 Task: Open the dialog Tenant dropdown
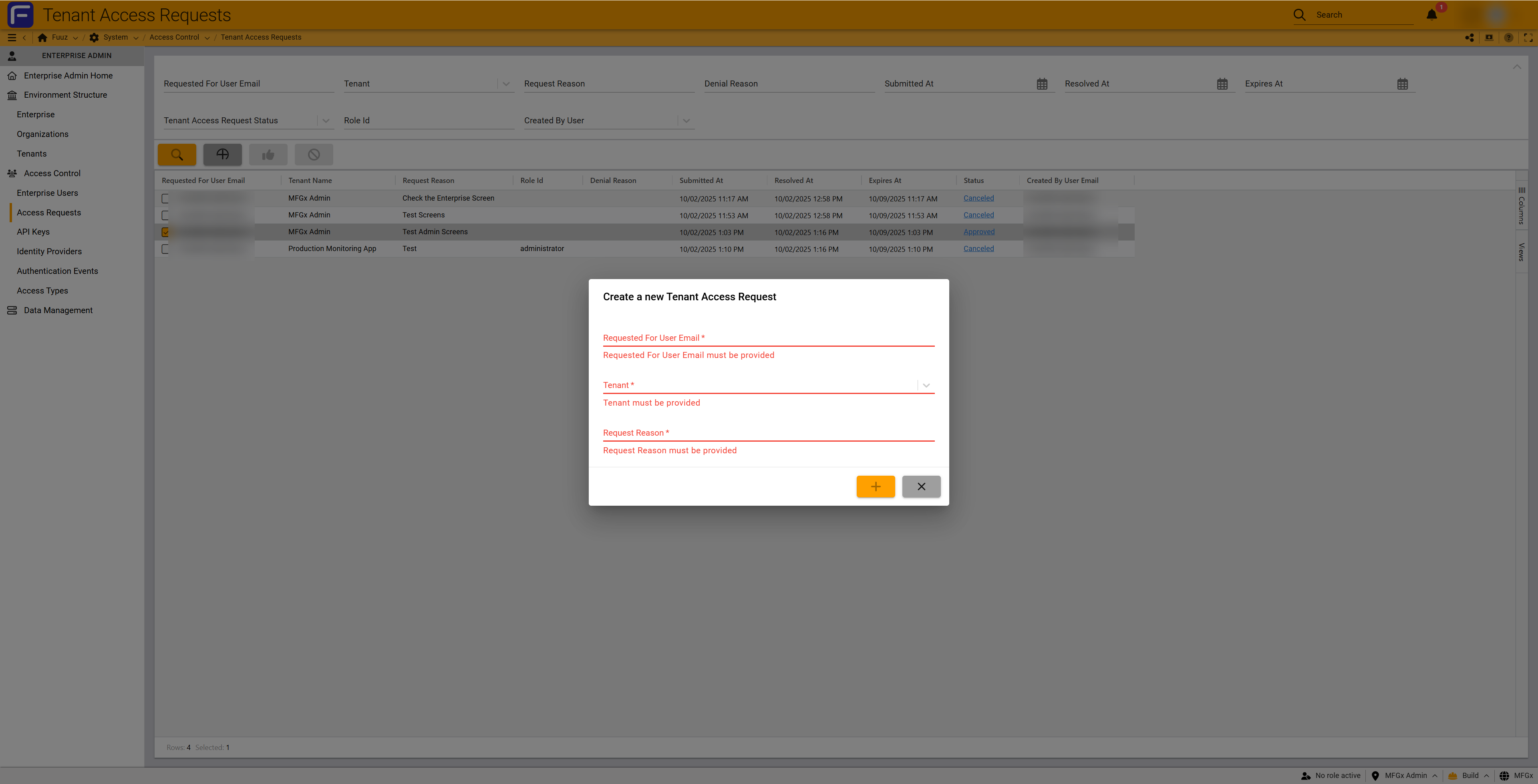click(x=926, y=386)
